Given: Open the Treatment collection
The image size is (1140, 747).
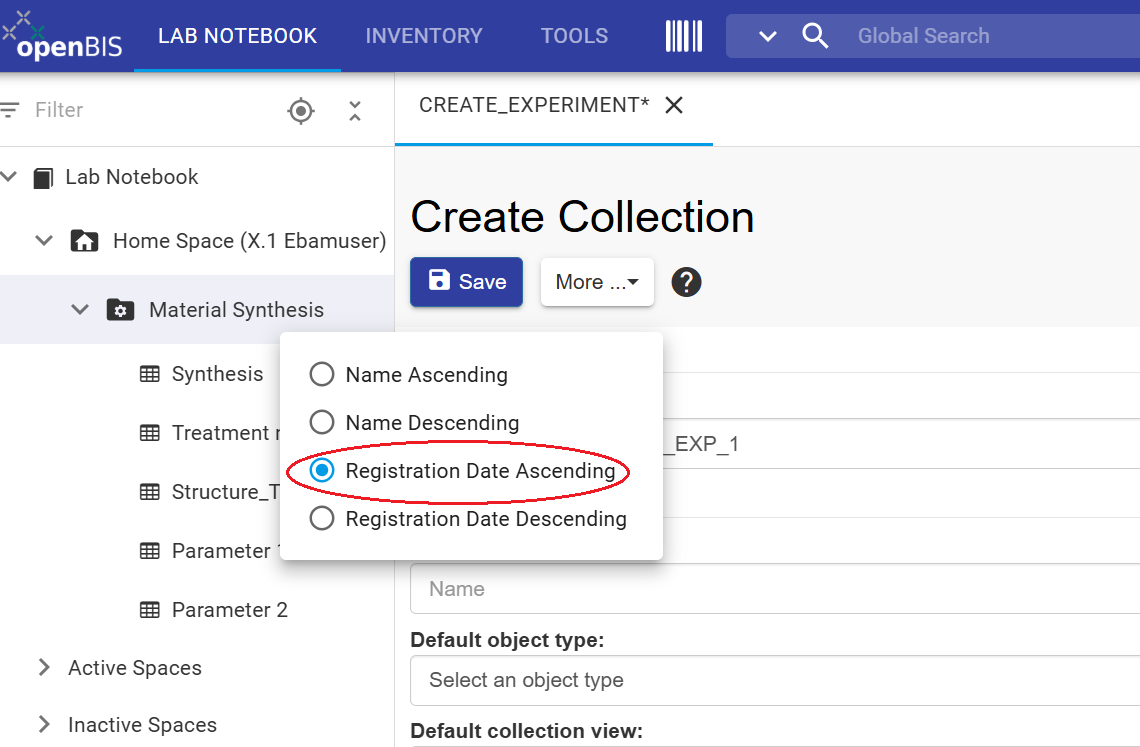Looking at the screenshot, I should coord(225,433).
